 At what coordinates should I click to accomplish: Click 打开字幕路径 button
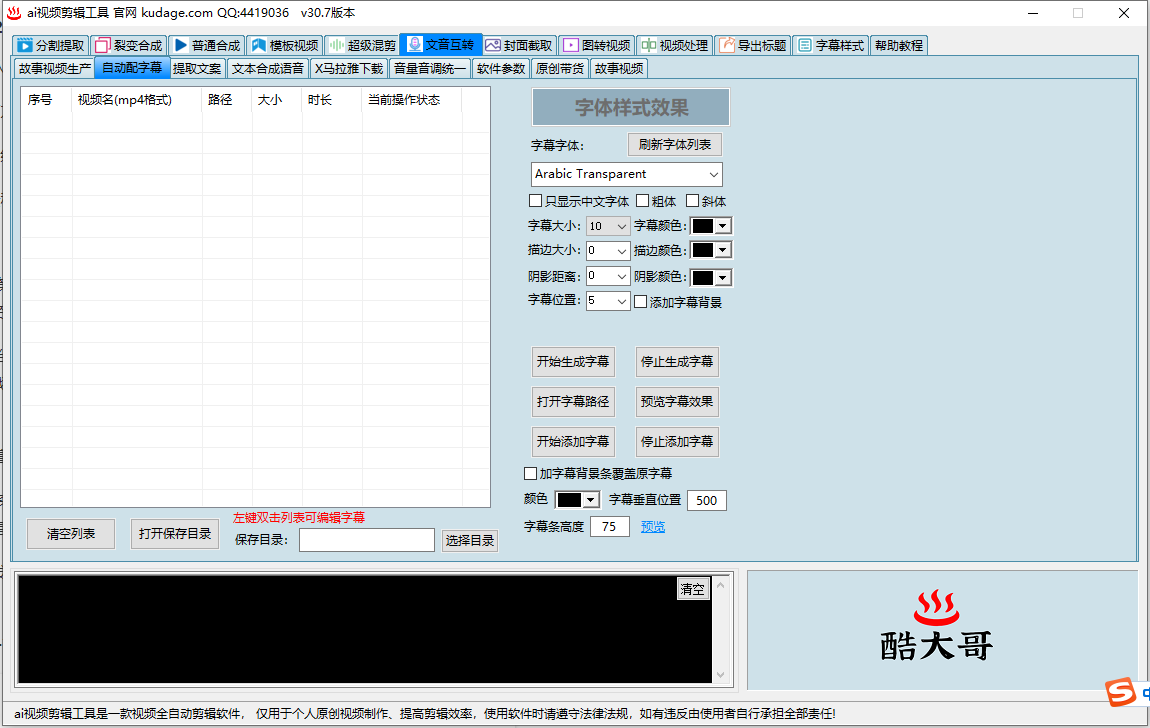pyautogui.click(x=573, y=402)
